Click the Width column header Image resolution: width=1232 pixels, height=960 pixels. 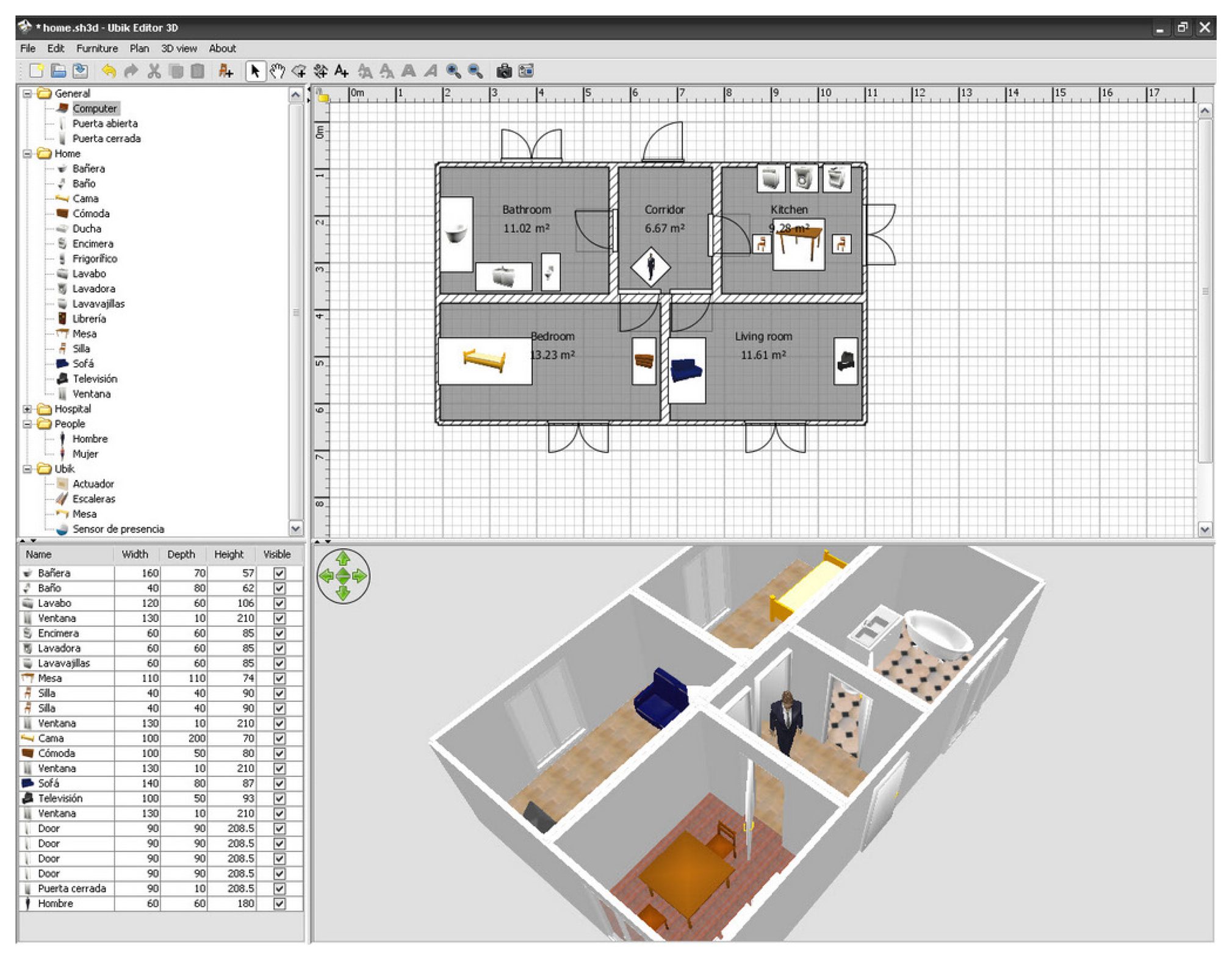[x=134, y=554]
